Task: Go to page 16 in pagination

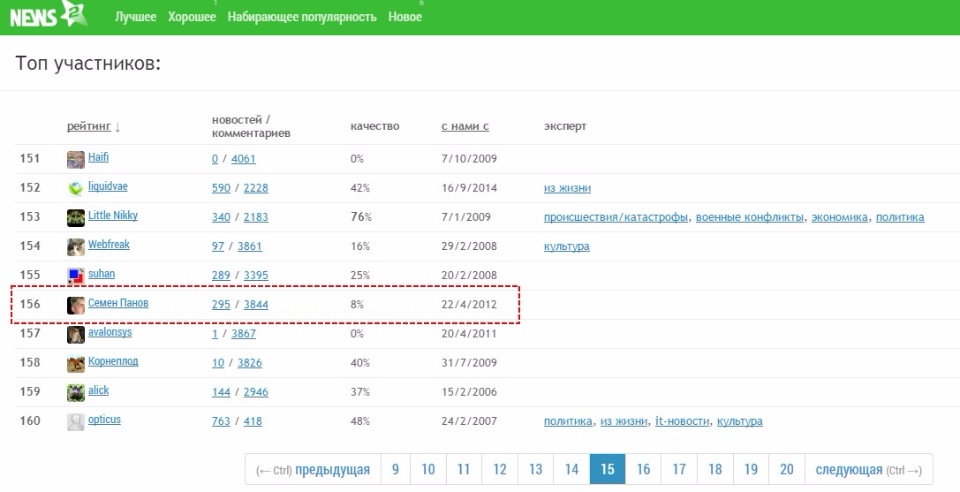Action: (643, 469)
